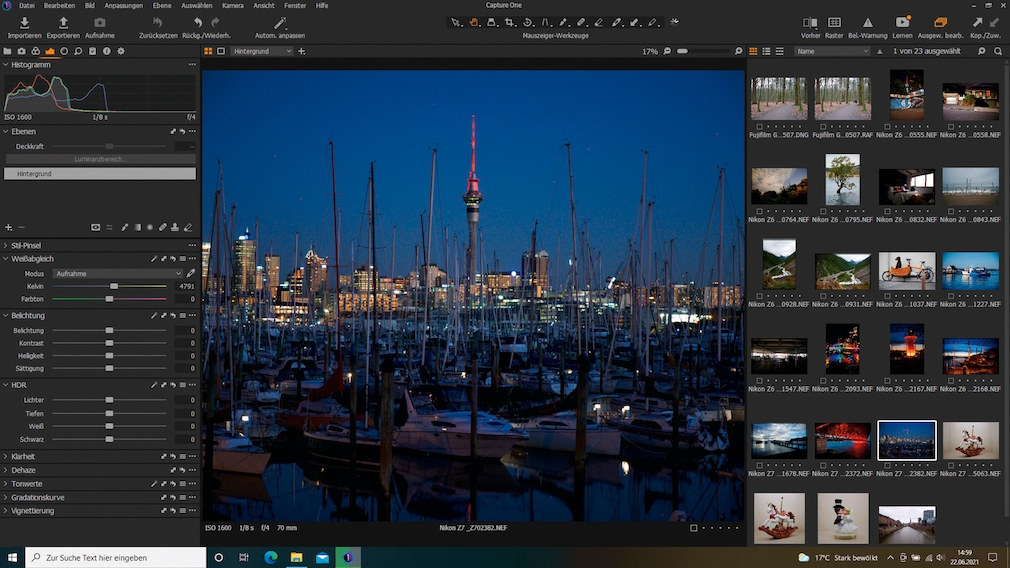Click the Kelvin slider handle
The image size is (1010, 568).
(x=114, y=286)
